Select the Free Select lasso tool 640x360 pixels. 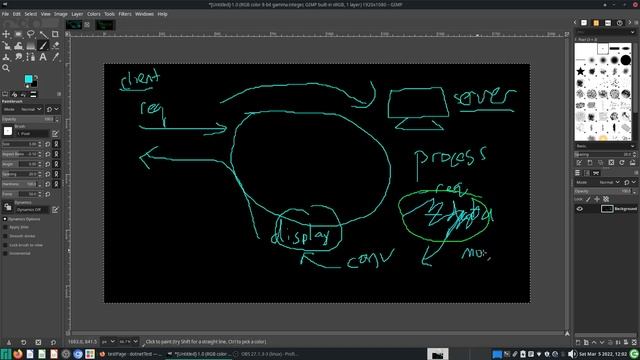(x=31, y=34)
